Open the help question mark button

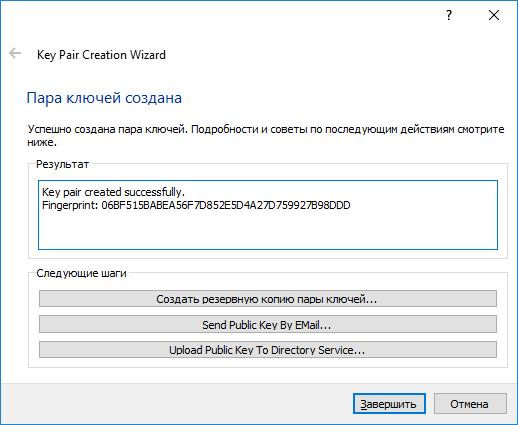[x=449, y=15]
